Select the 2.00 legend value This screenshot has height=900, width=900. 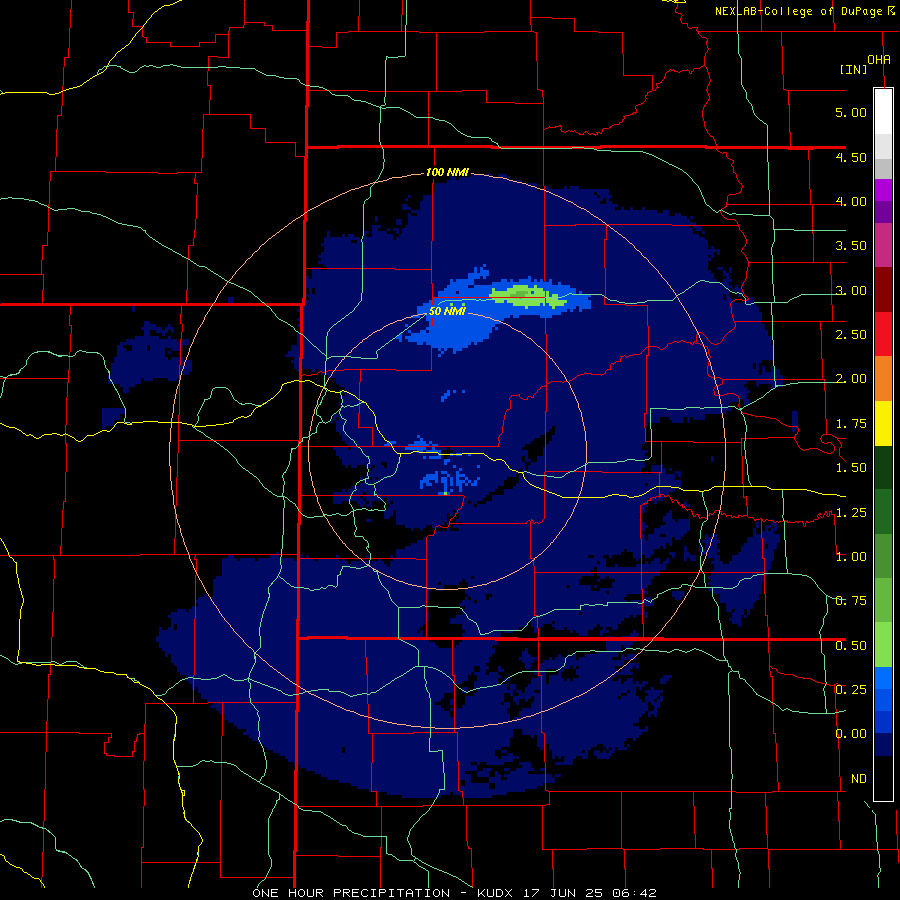click(x=851, y=379)
